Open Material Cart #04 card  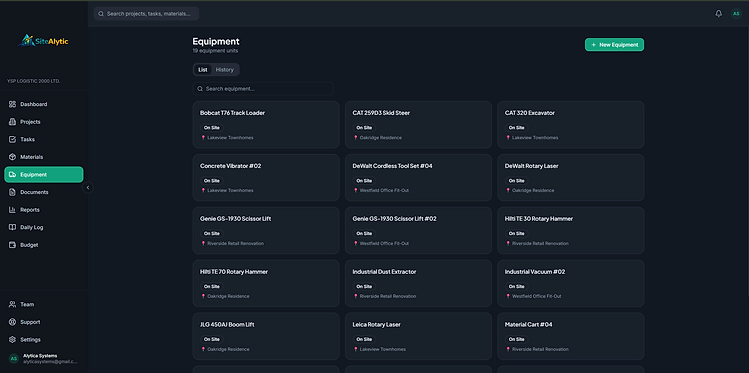tap(571, 336)
